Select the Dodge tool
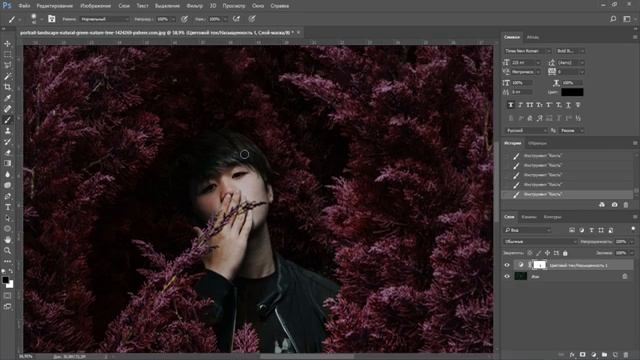 point(7,185)
